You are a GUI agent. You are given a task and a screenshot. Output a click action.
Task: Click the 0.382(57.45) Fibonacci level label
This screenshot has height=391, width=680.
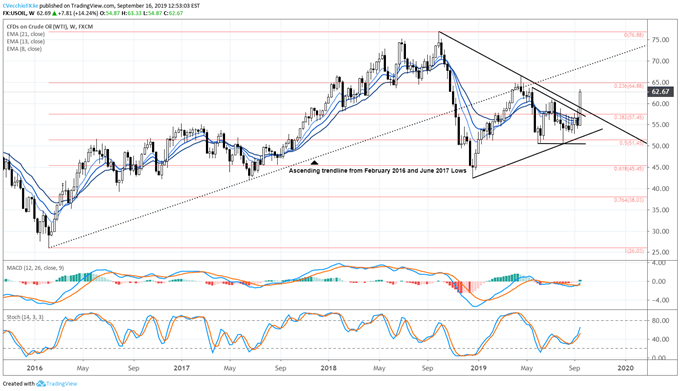[629, 117]
